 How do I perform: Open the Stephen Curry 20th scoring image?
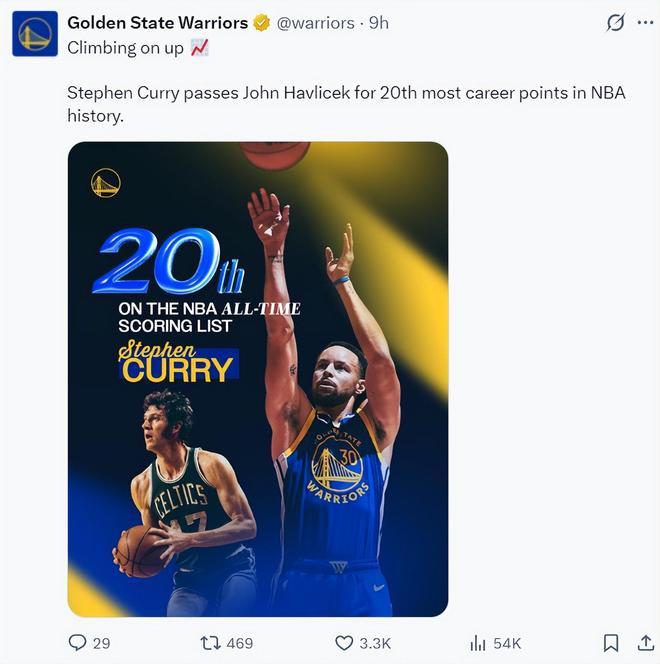pyautogui.click(x=258, y=378)
